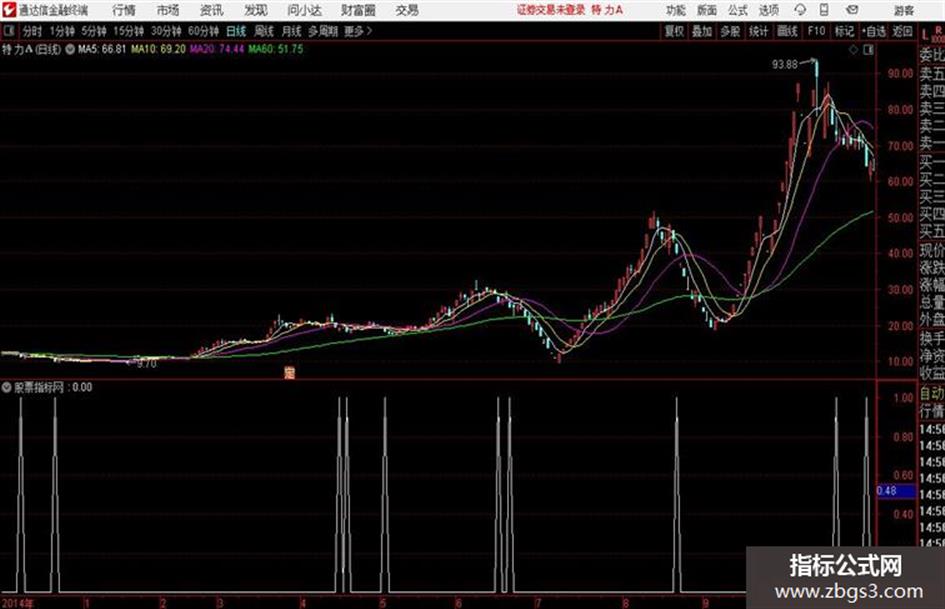Click the mobile phone icon

click(x=824, y=10)
